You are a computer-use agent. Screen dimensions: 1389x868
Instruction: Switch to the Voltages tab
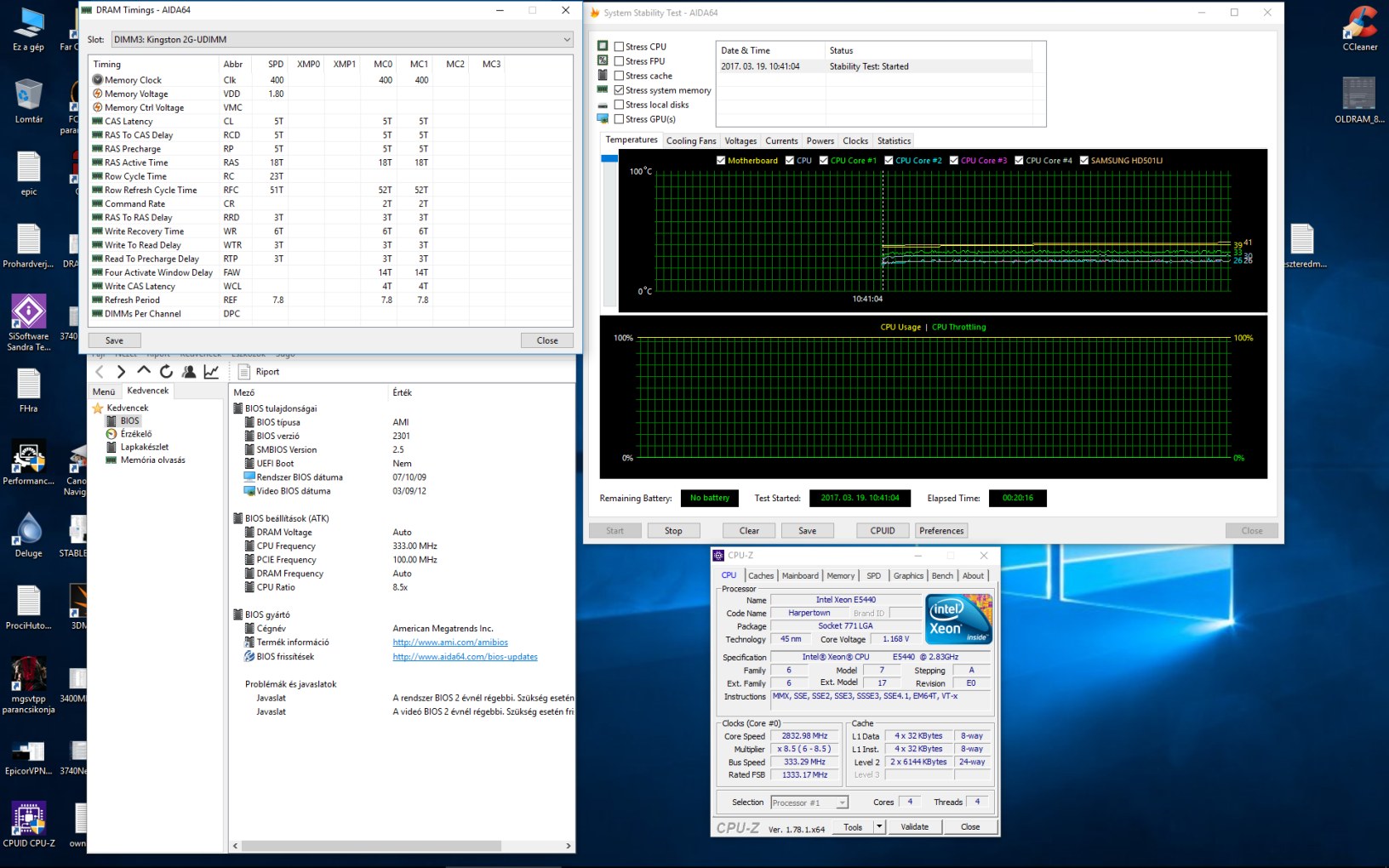tap(740, 141)
